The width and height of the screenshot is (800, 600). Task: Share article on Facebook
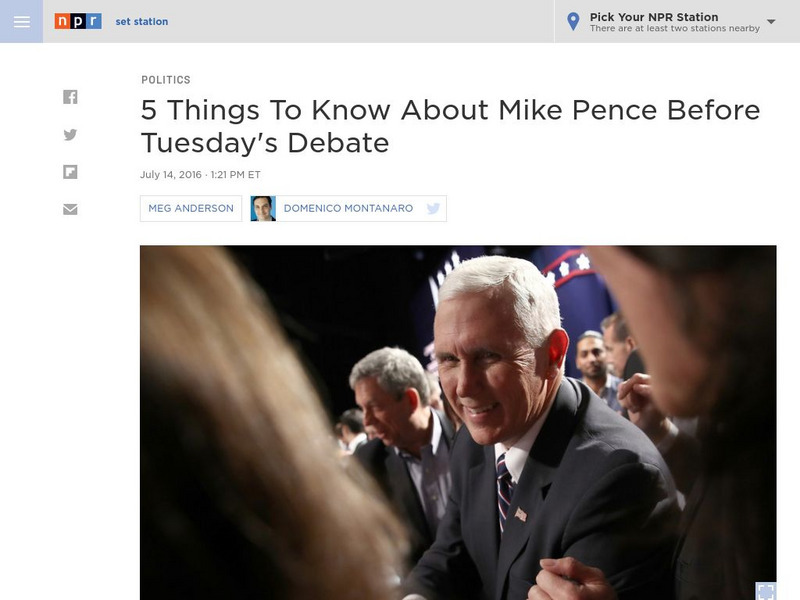tap(70, 97)
